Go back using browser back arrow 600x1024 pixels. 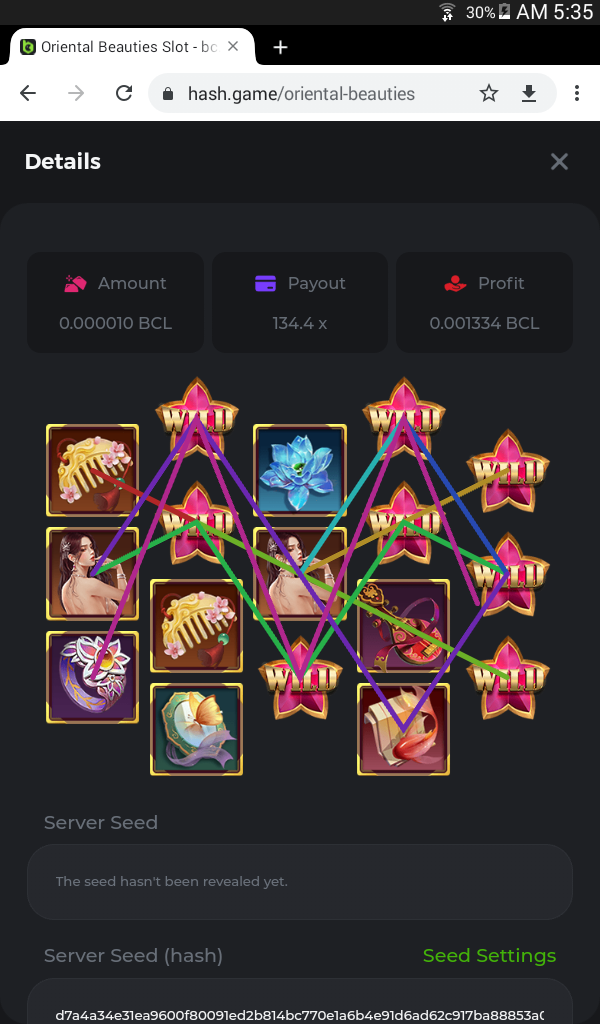tap(28, 93)
